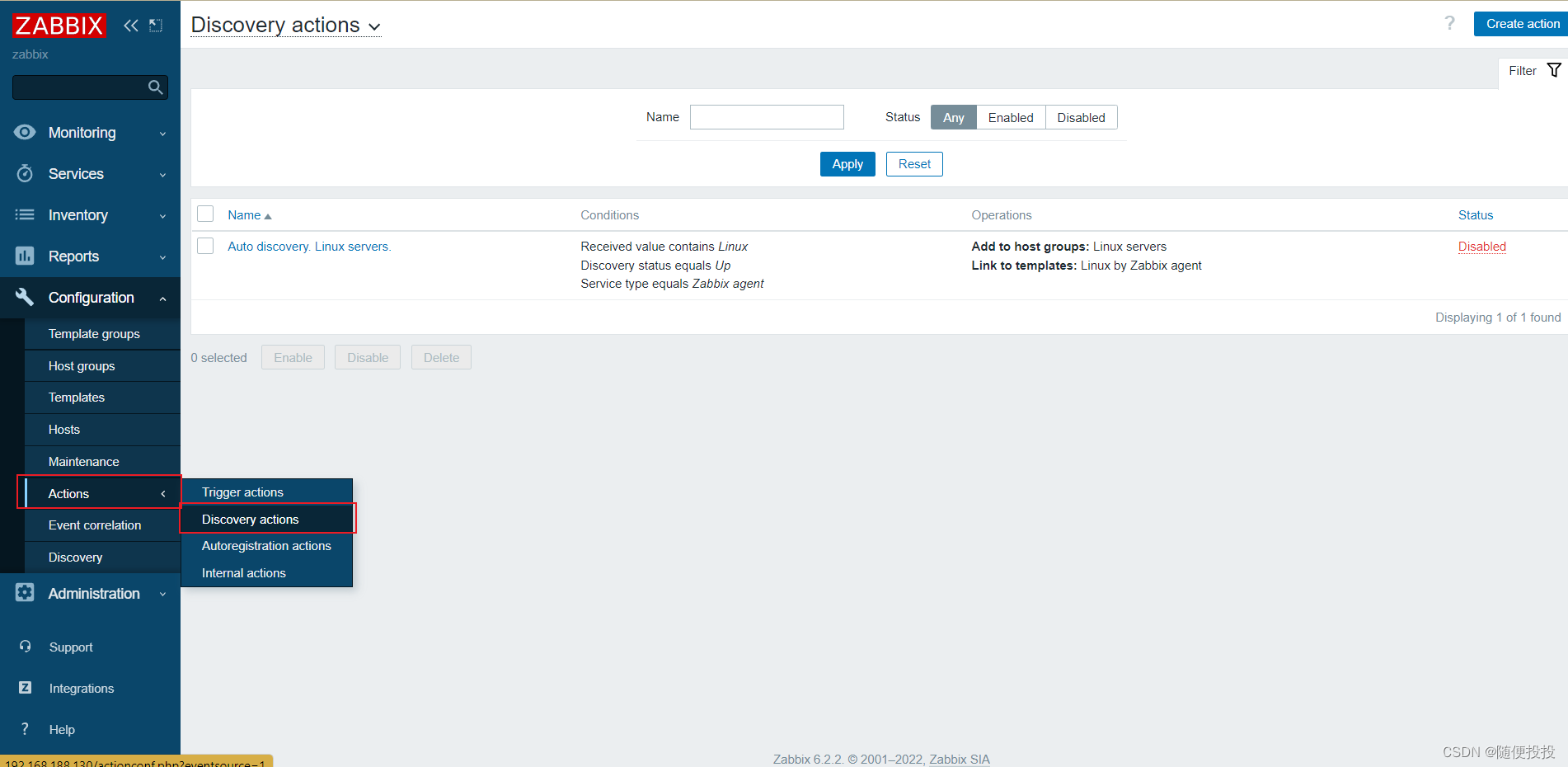Expand the Services menu chevron
This screenshot has height=767, width=1568.
162,175
